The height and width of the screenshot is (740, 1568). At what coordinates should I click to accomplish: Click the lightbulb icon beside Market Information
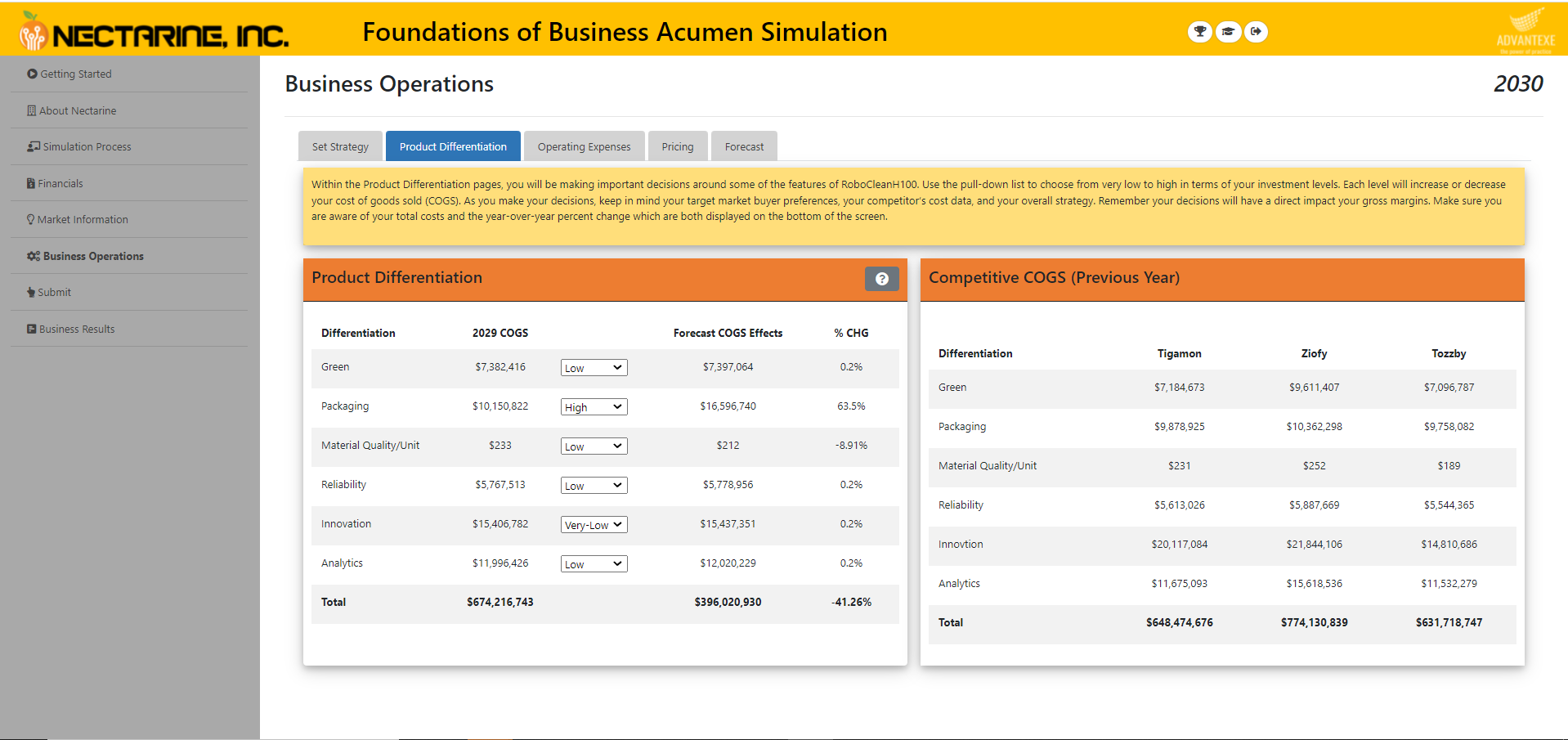30,219
